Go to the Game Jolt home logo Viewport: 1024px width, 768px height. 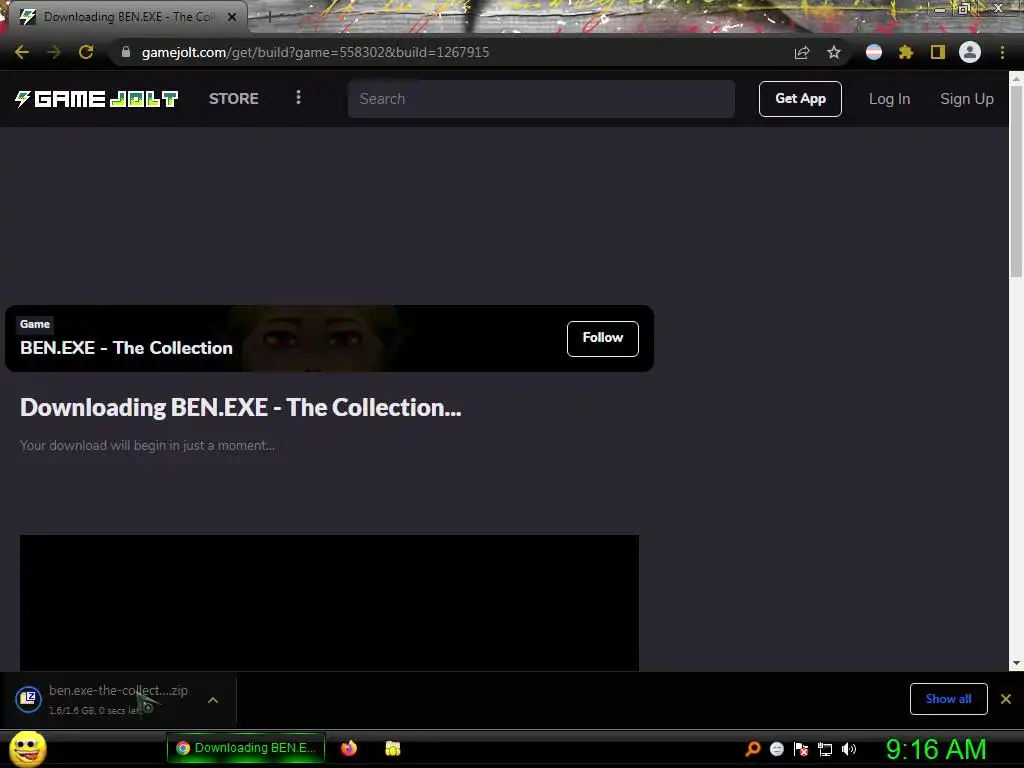[x=96, y=99]
